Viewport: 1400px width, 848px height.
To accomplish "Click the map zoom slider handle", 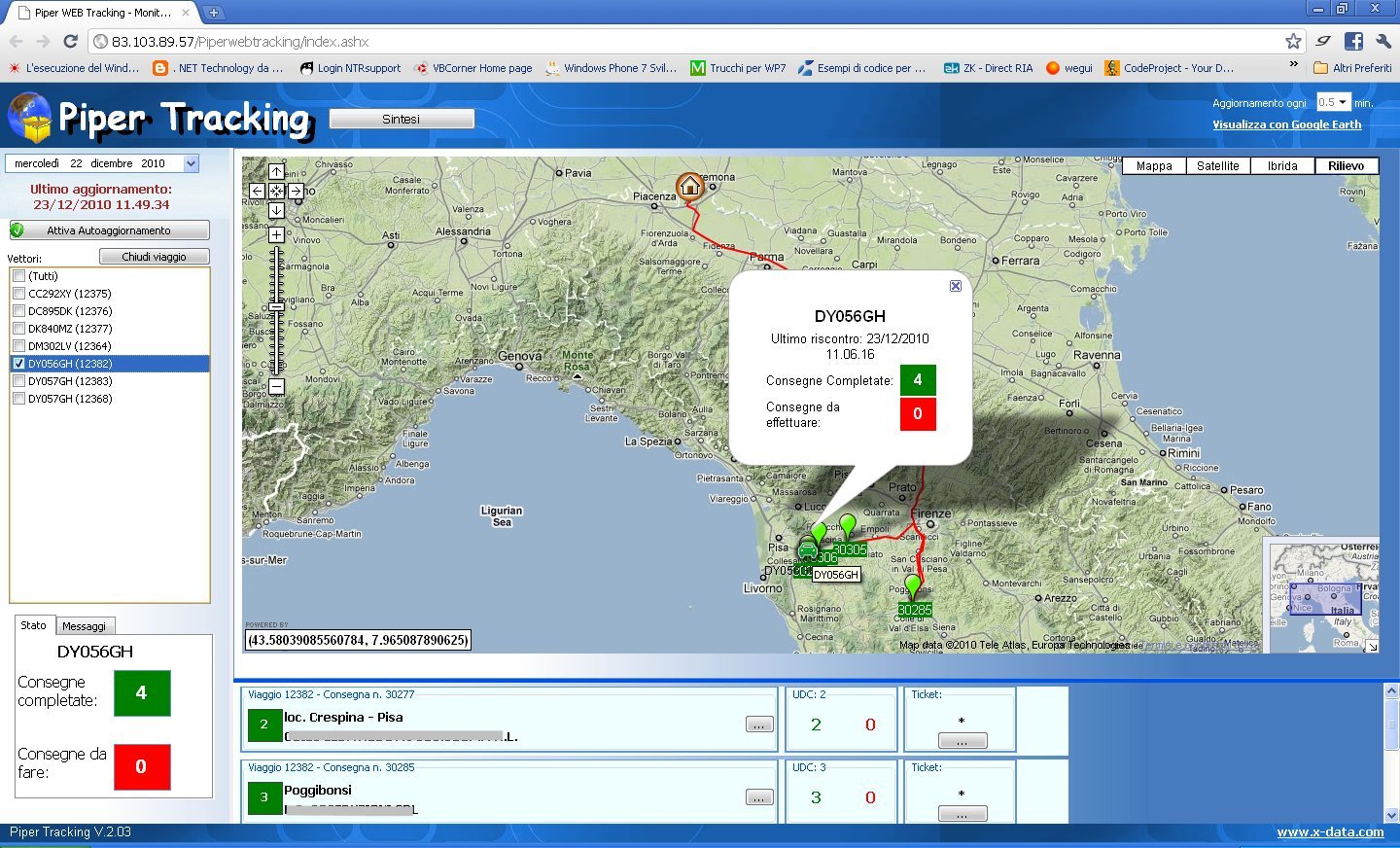I will coord(276,306).
